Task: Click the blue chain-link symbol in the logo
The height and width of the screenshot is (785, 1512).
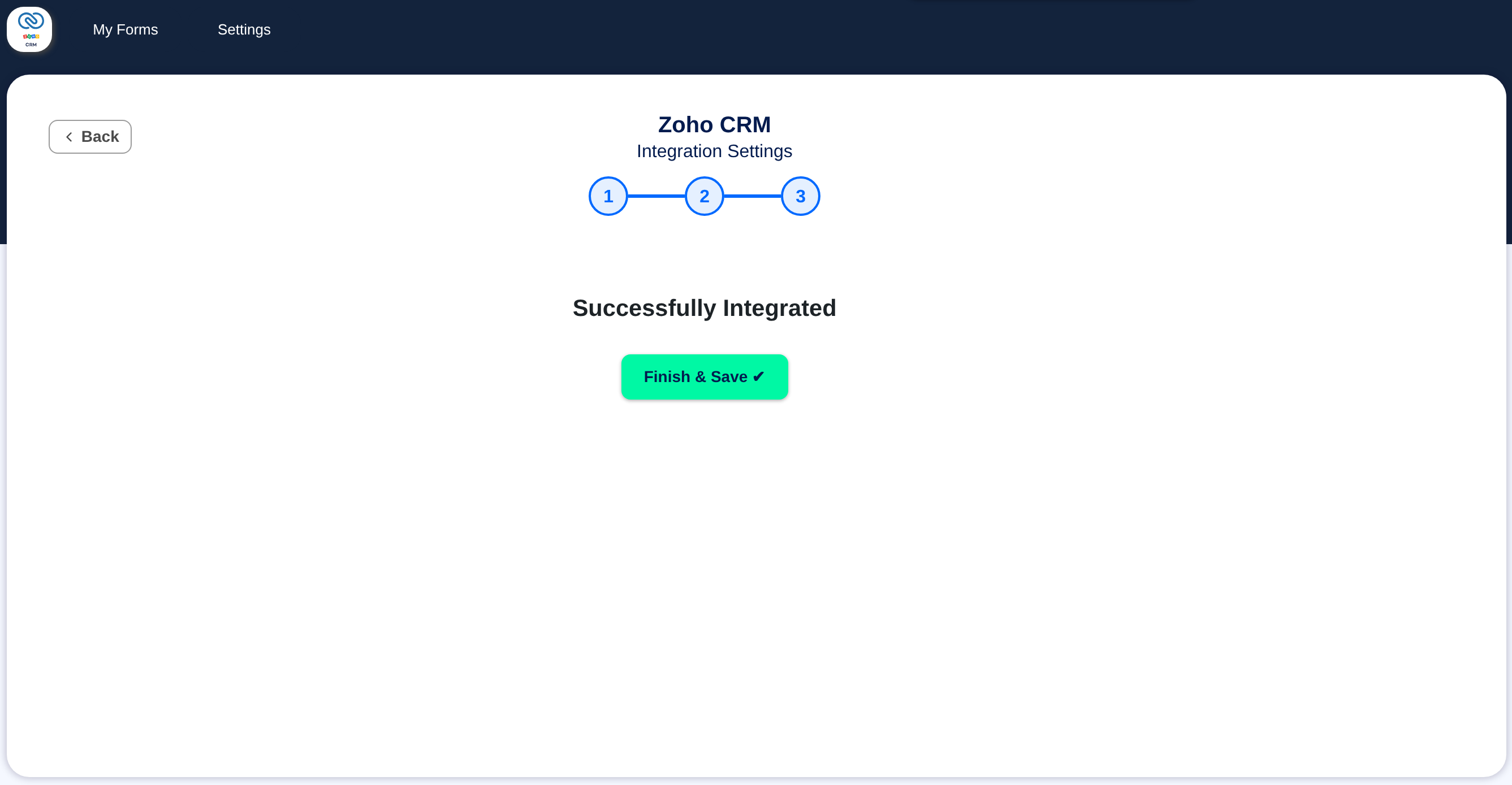Action: point(31,21)
